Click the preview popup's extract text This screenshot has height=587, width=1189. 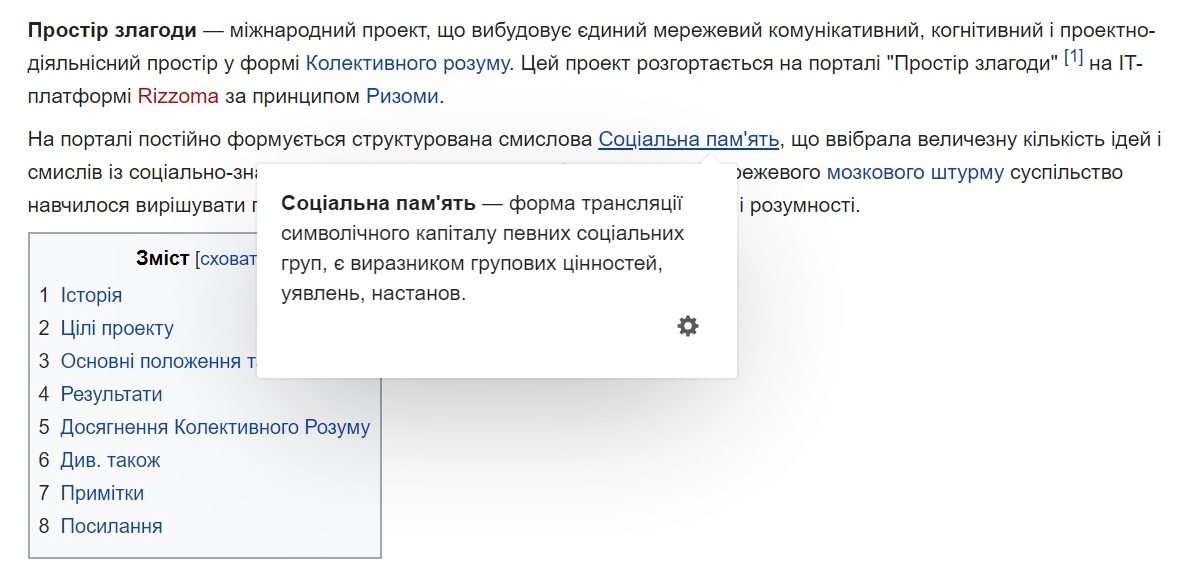pyautogui.click(x=484, y=250)
